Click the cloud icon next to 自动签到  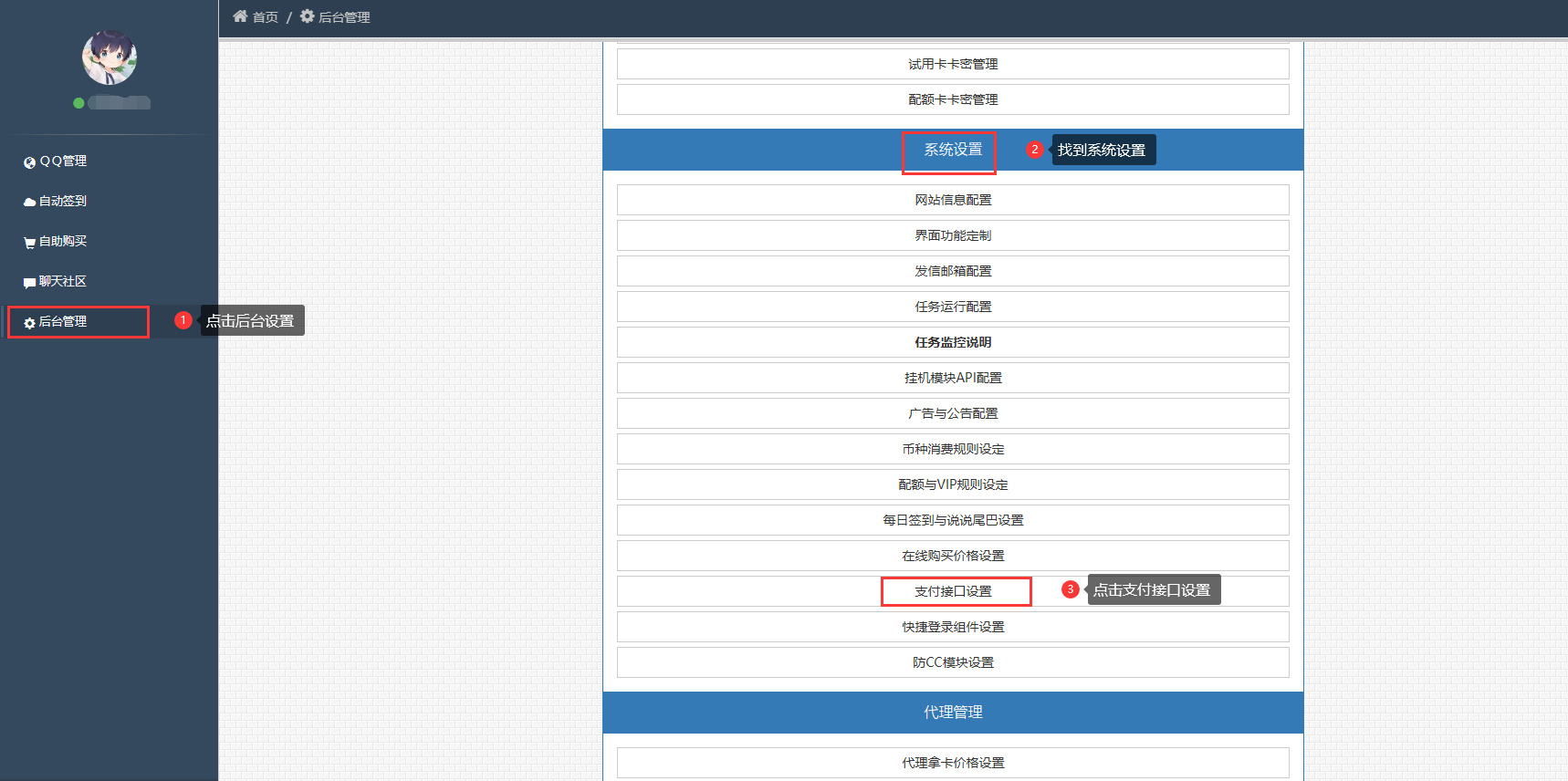[29, 202]
